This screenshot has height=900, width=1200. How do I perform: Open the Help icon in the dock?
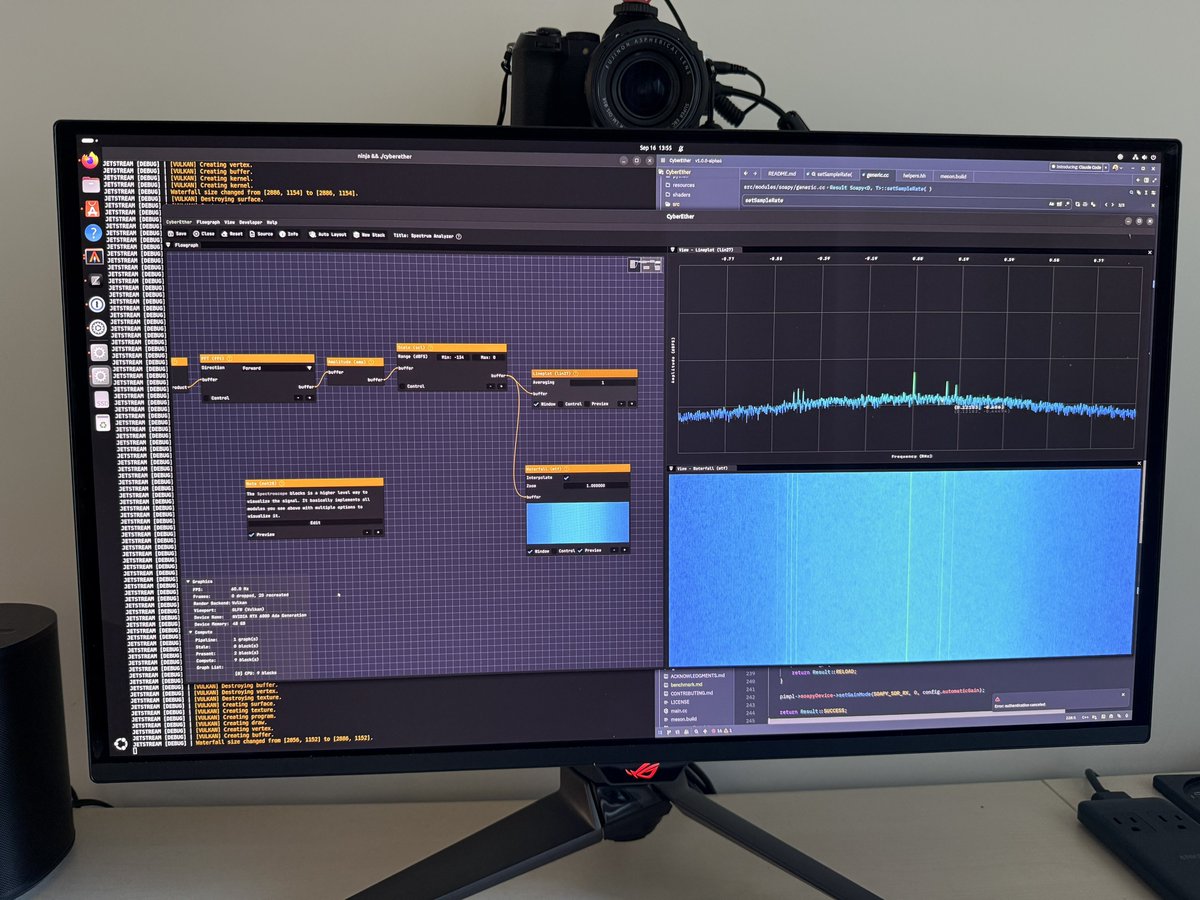coord(93,232)
